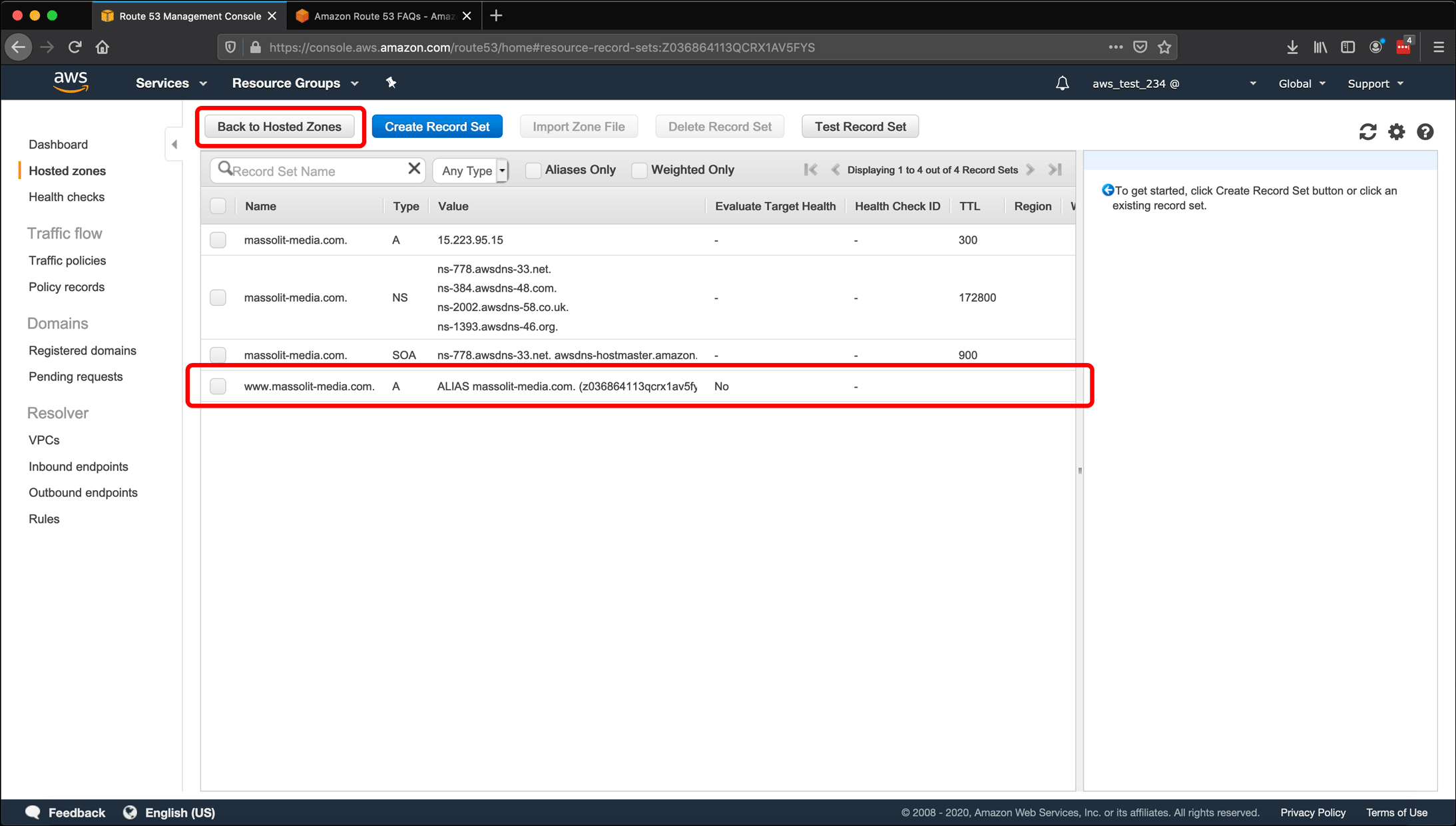
Task: Open the Feedback link in footer
Action: point(65,812)
